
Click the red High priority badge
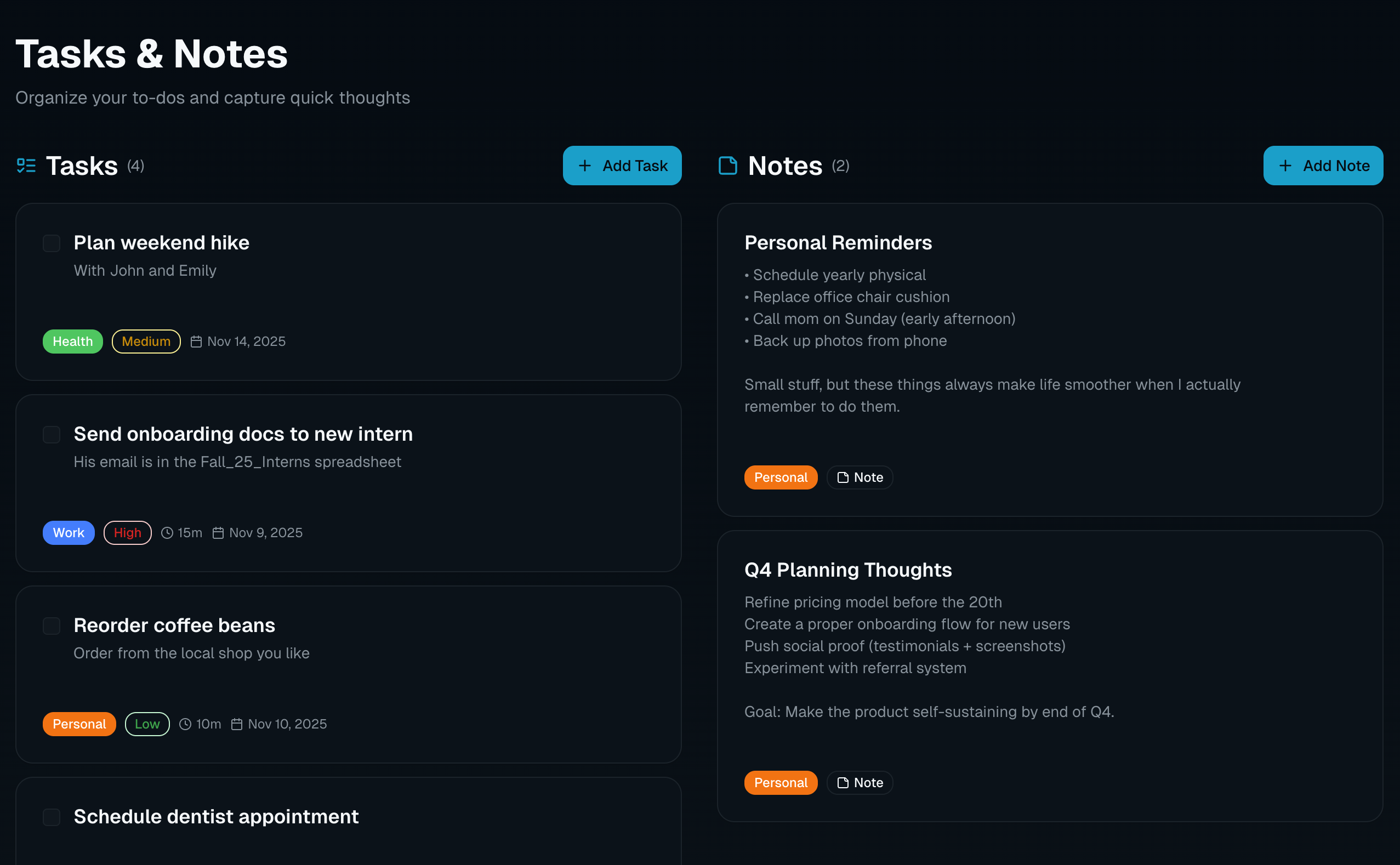click(128, 533)
